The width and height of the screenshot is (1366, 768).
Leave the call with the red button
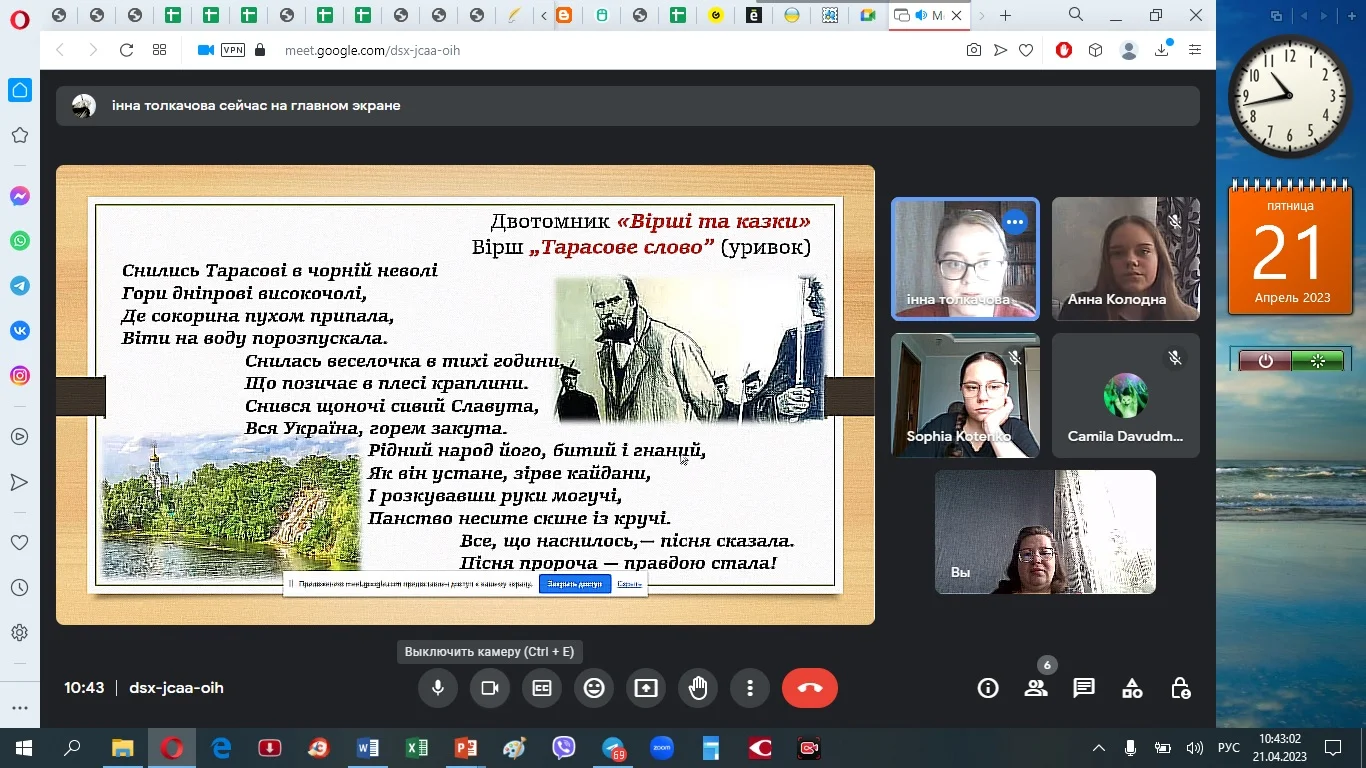pyautogui.click(x=810, y=688)
